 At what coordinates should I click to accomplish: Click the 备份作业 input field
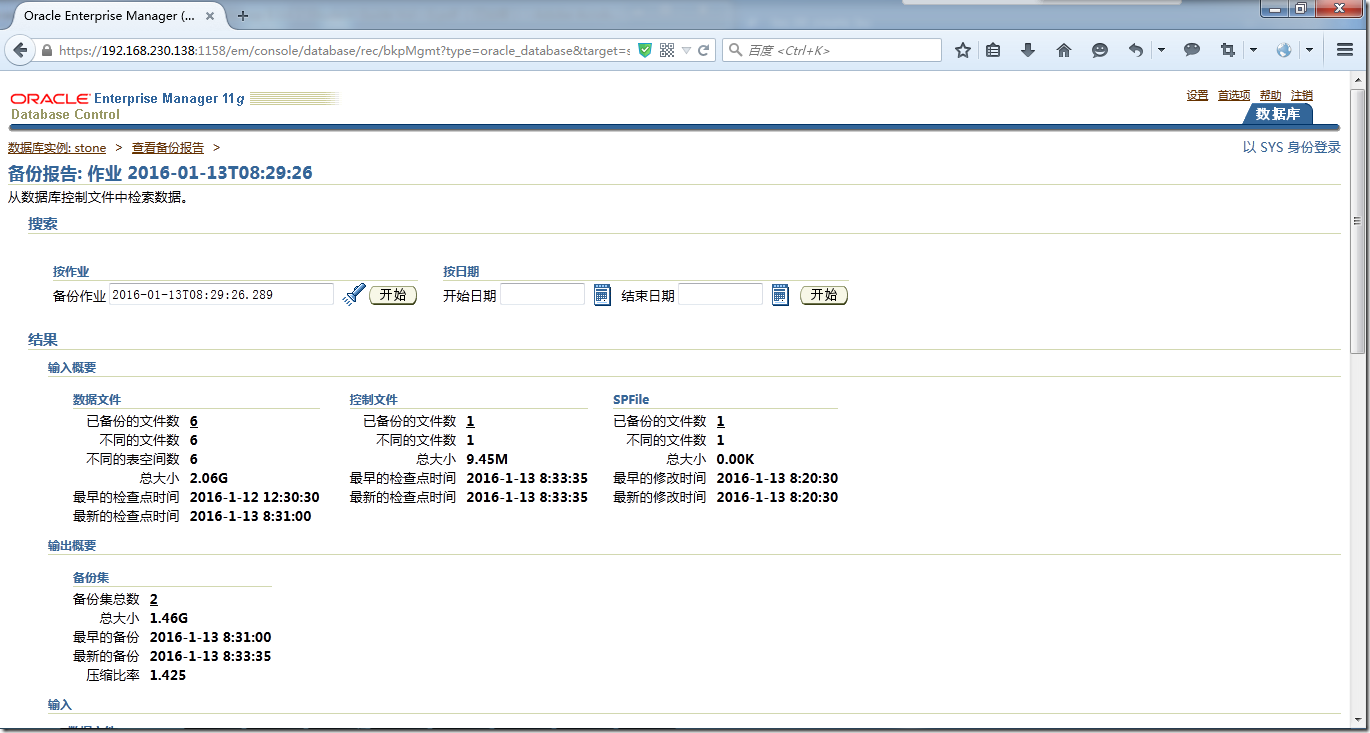[x=221, y=295]
